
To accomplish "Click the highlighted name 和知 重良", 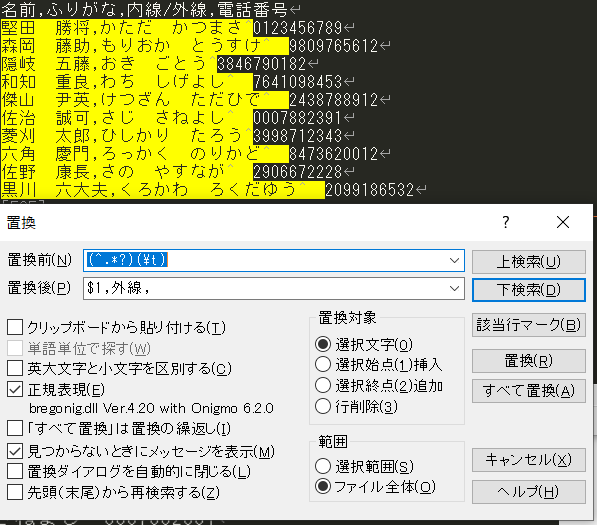I will coord(46,82).
